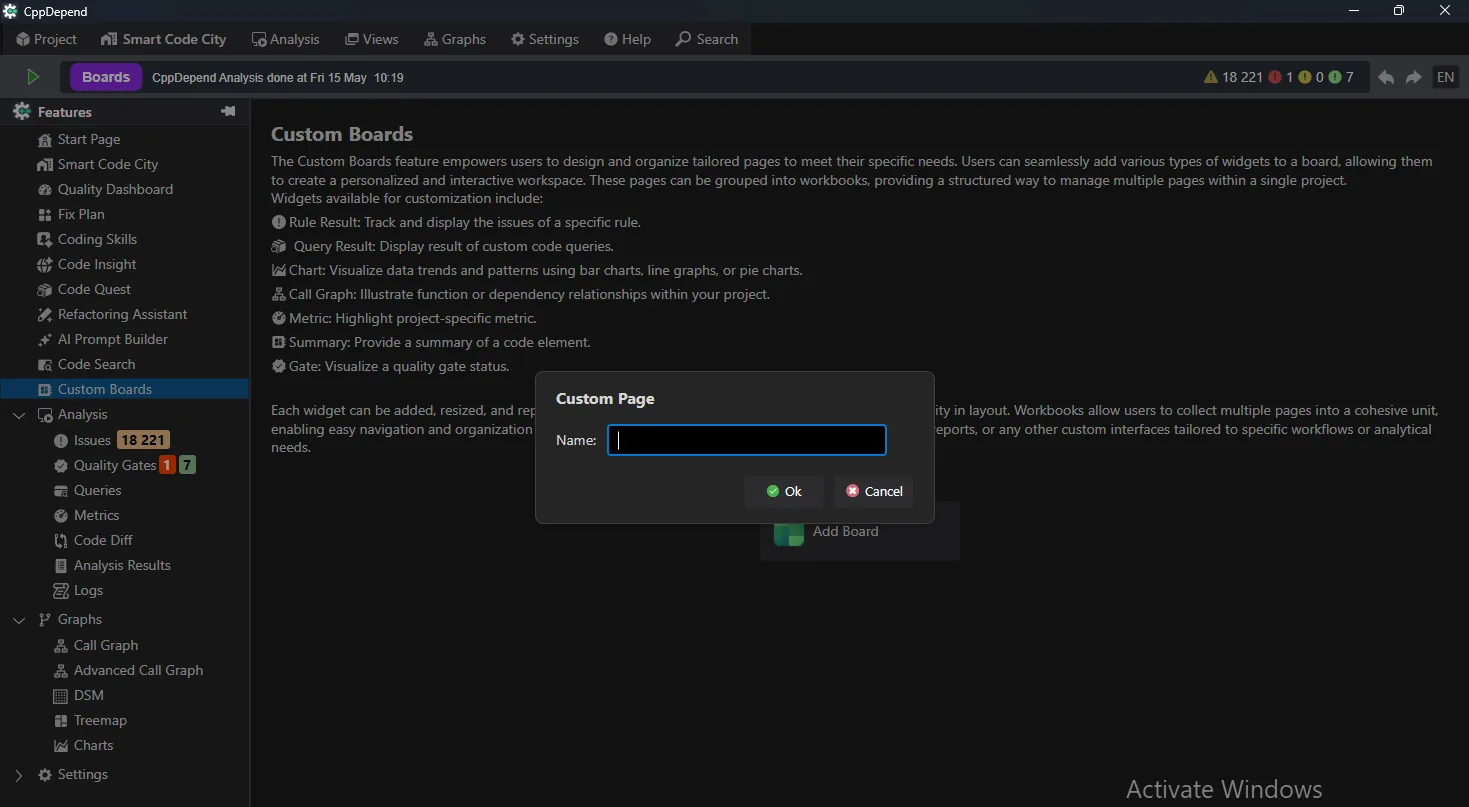The width and height of the screenshot is (1469, 807).
Task: Cancel the Custom Page dialog
Action: pyautogui.click(x=874, y=491)
